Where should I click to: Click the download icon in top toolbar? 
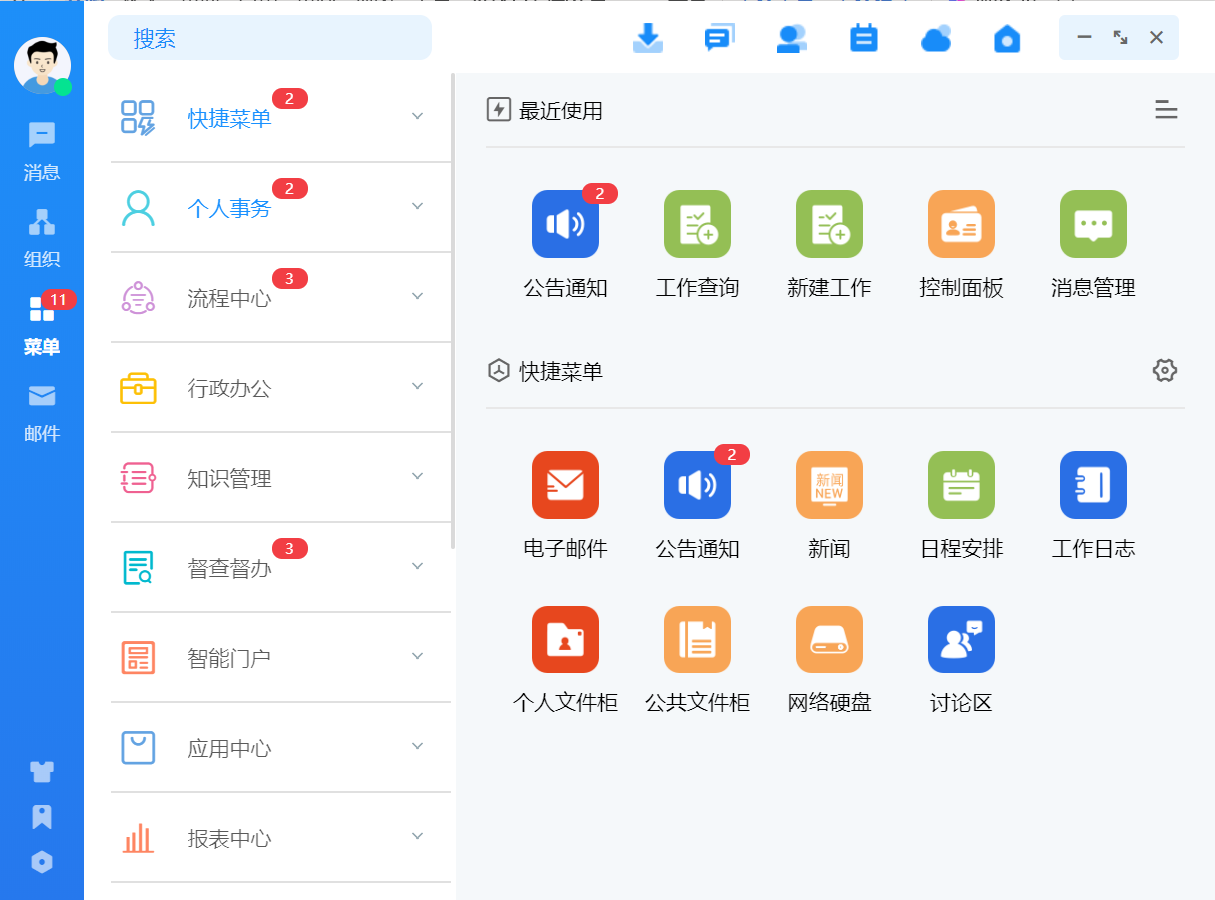(648, 38)
